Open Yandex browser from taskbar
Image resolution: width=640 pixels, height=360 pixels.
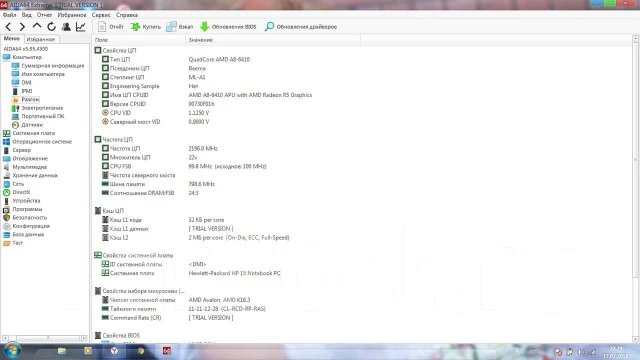point(114,351)
